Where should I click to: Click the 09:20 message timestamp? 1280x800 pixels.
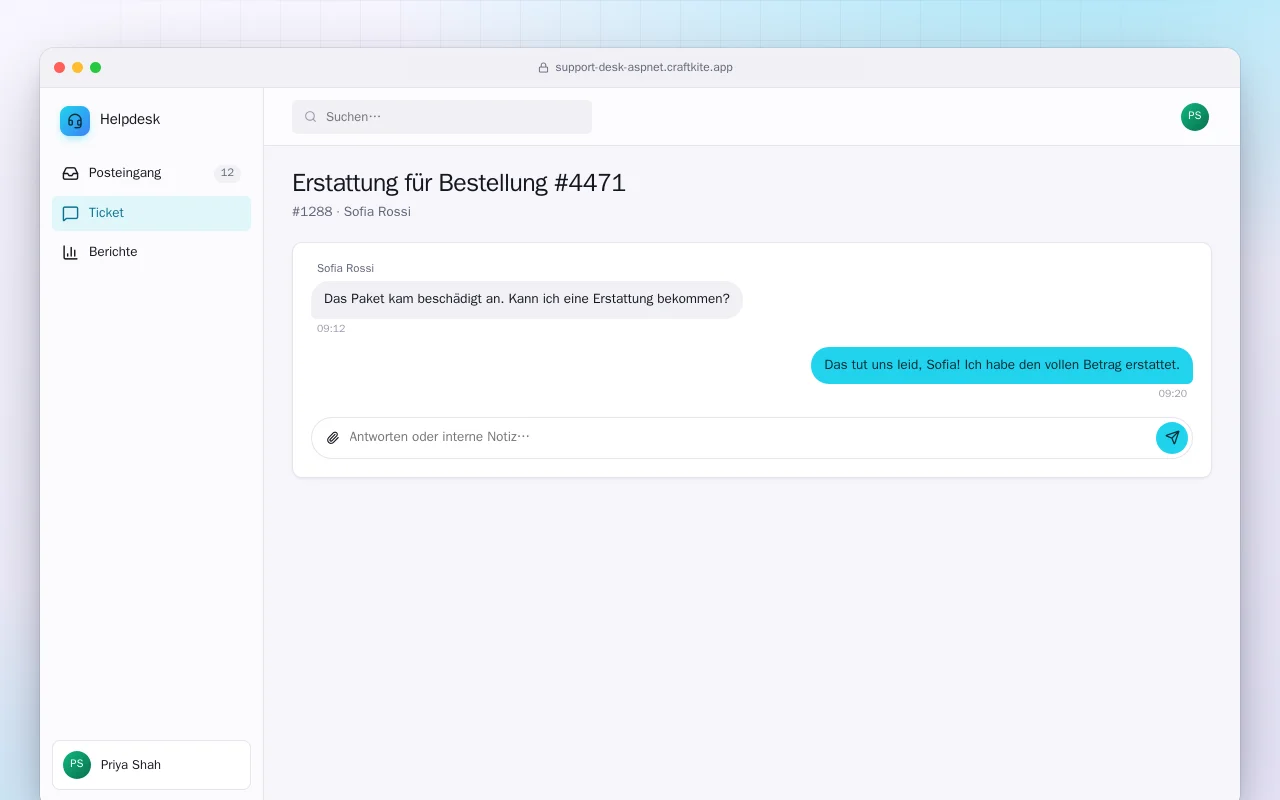tap(1173, 394)
